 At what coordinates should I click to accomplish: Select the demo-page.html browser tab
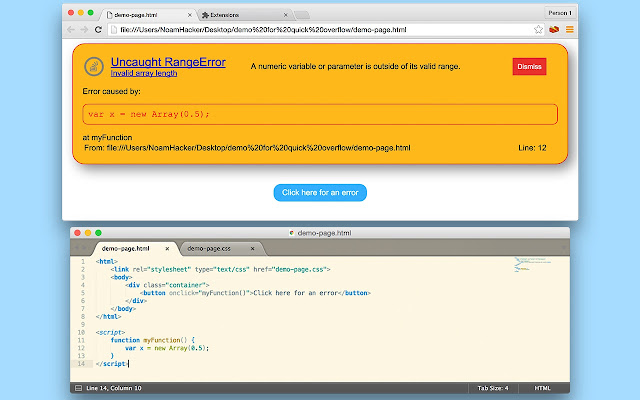(149, 15)
